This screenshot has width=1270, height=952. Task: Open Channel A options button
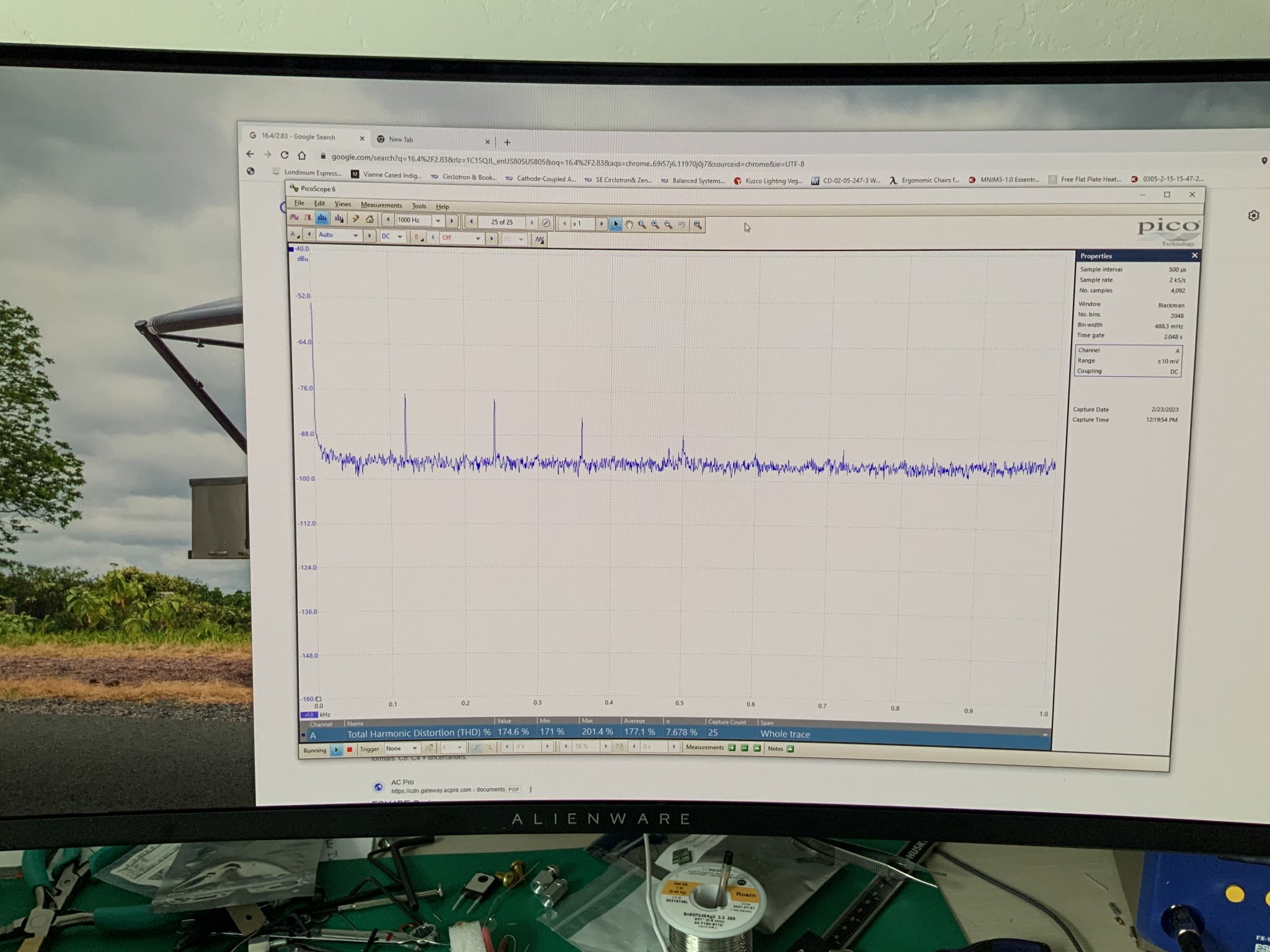[295, 235]
